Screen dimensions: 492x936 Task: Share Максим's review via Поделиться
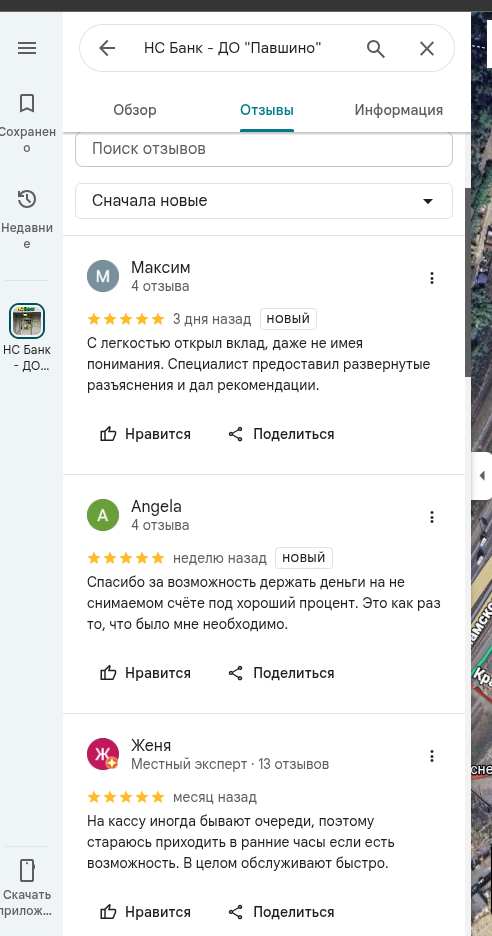pyautogui.click(x=281, y=434)
